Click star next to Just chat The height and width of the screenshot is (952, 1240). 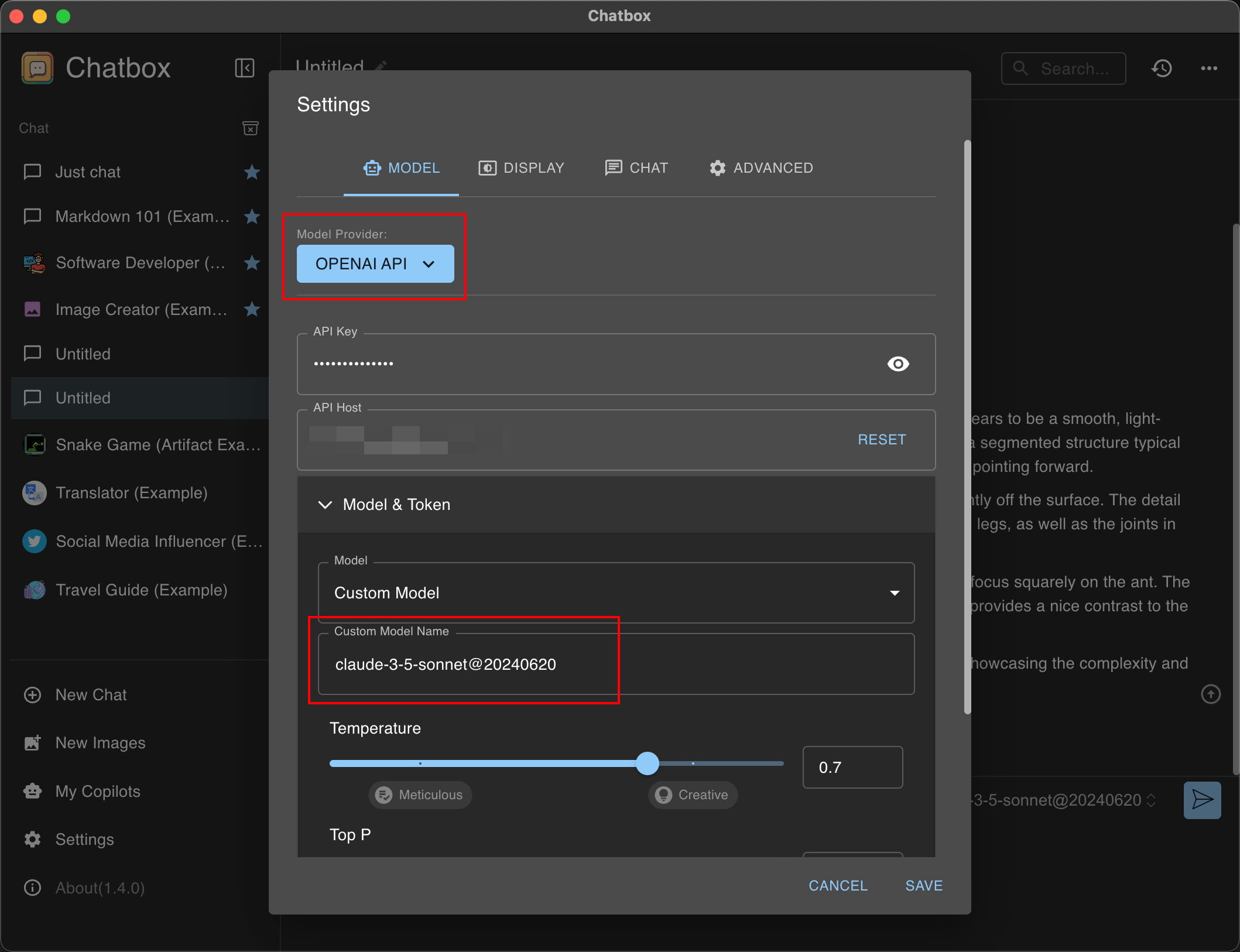pyautogui.click(x=252, y=172)
